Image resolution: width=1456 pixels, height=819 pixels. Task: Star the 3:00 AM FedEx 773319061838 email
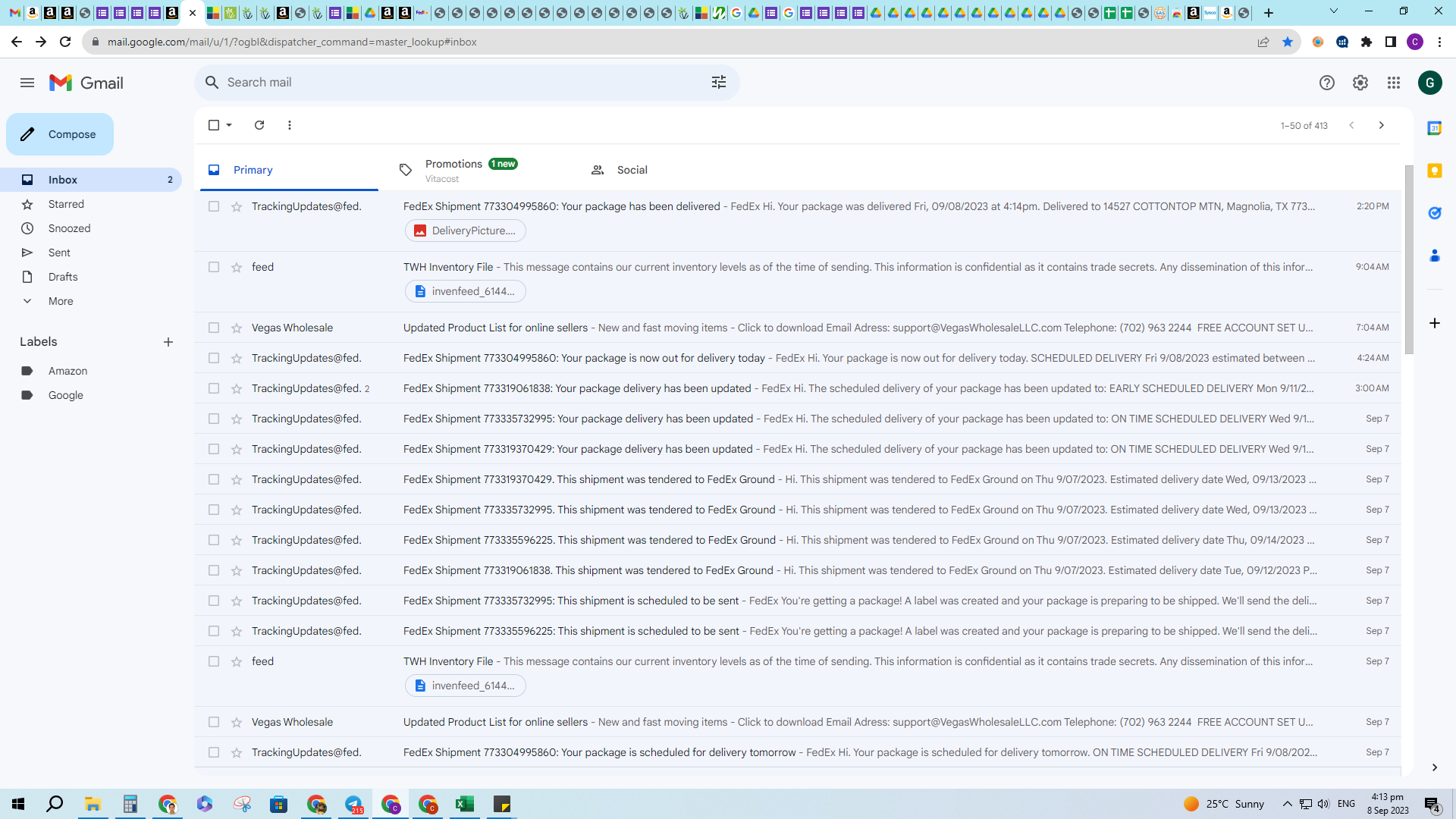tap(237, 388)
